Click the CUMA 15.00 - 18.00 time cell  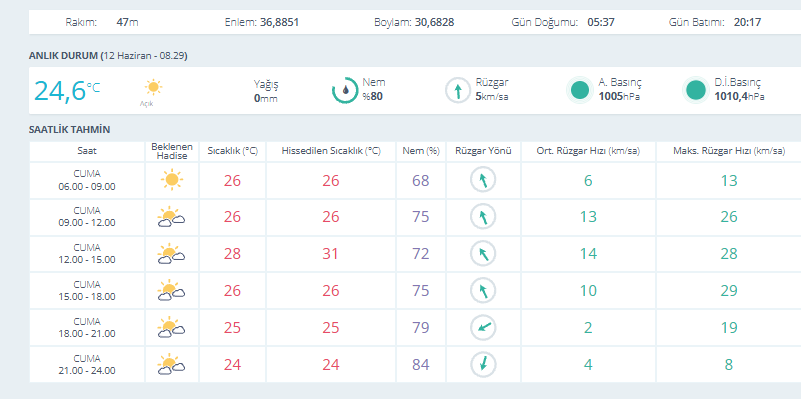click(x=87, y=291)
